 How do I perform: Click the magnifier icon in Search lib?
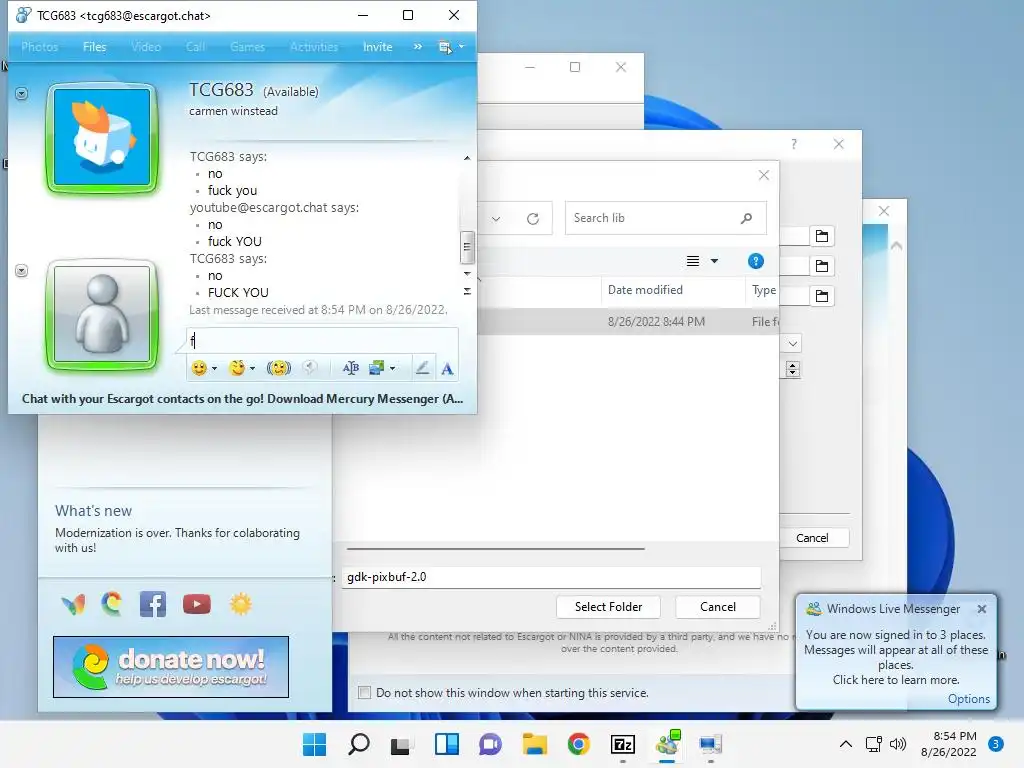(746, 218)
